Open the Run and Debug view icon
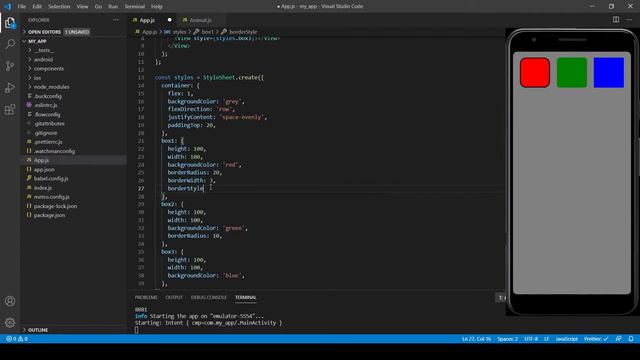The image size is (640, 360). [10, 87]
